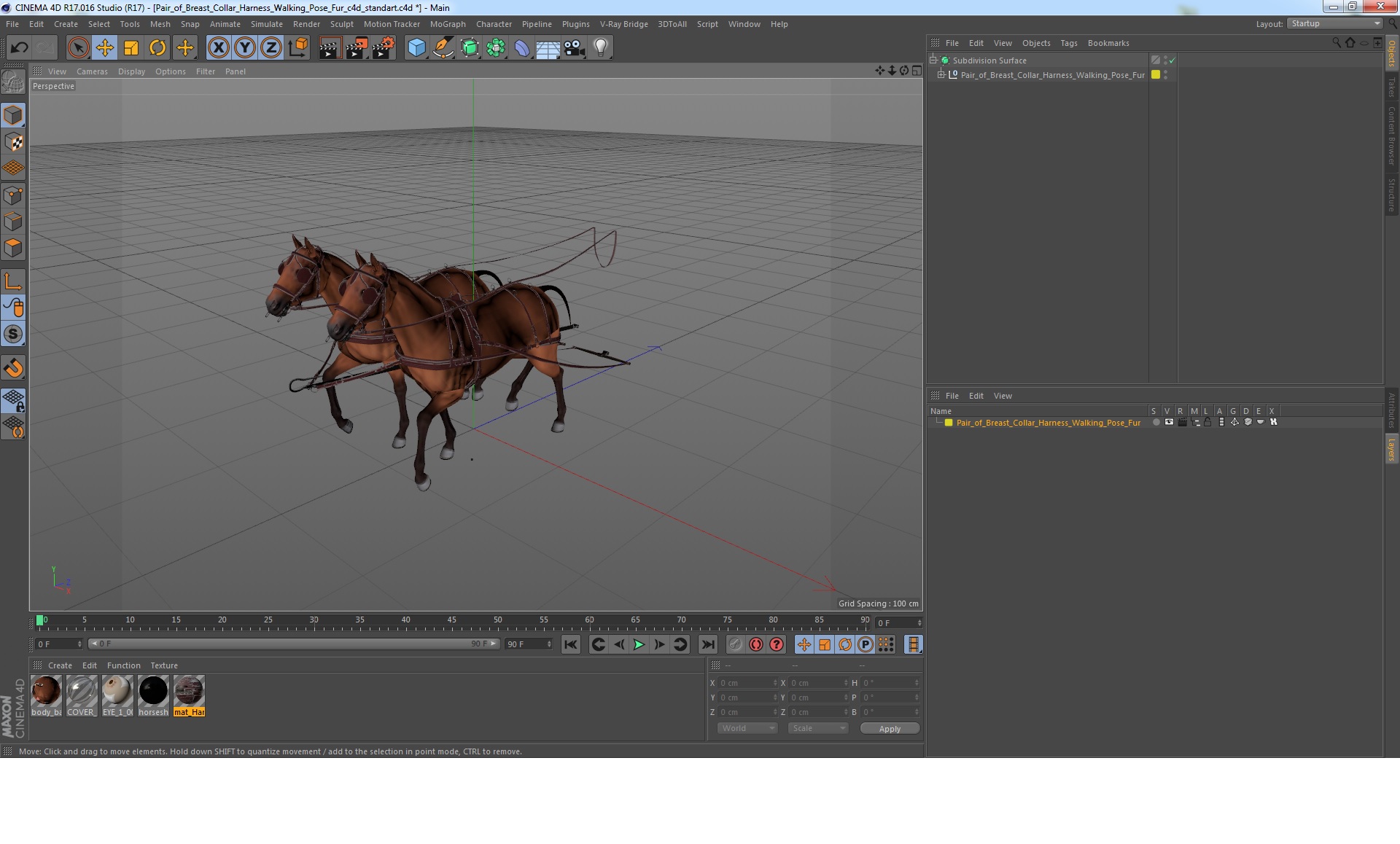This screenshot has height=844, width=1400.
Task: Render the active view clapboard icon
Action: tap(330, 48)
